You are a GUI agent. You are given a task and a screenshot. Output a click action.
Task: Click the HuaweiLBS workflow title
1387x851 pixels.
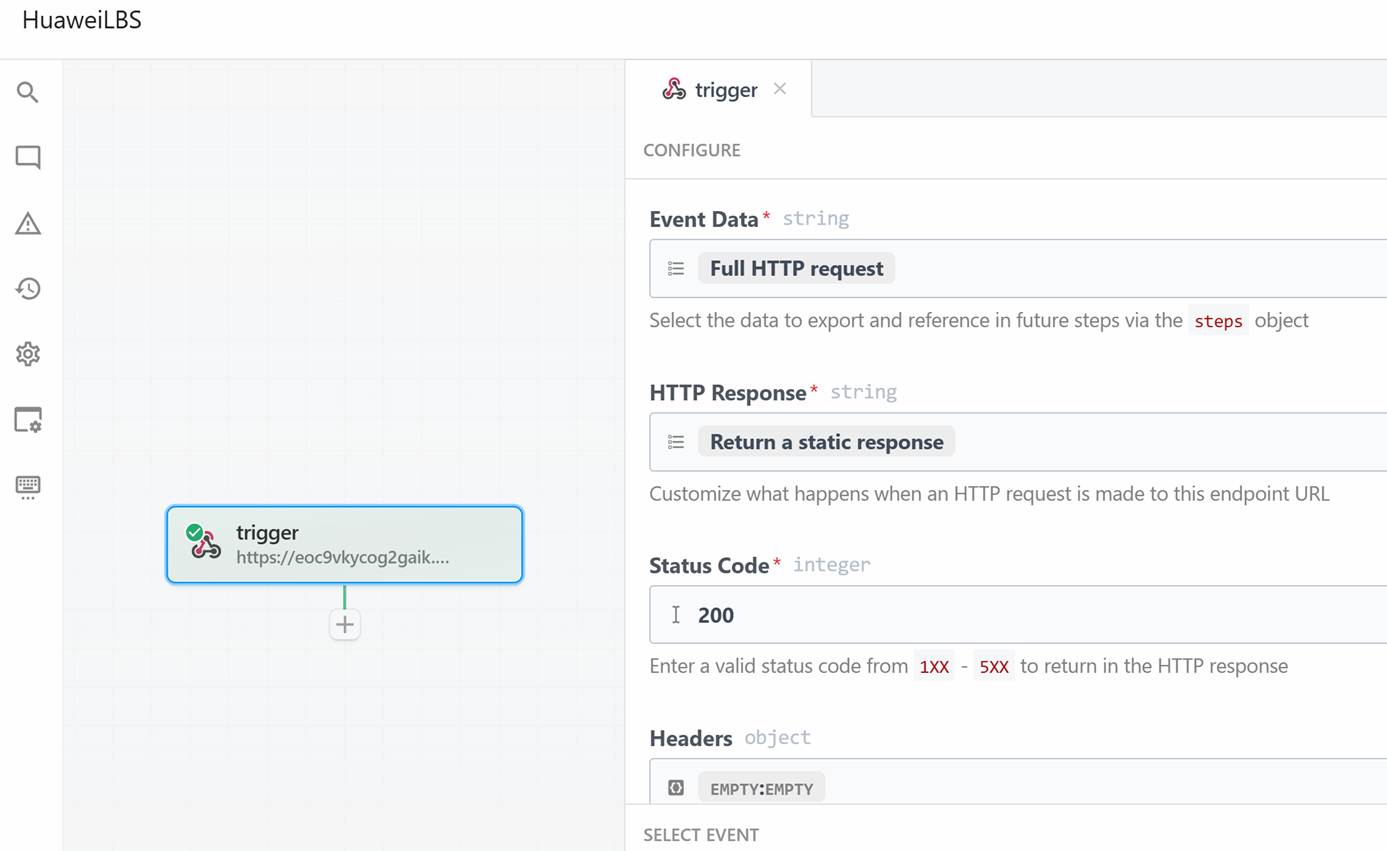82,20
